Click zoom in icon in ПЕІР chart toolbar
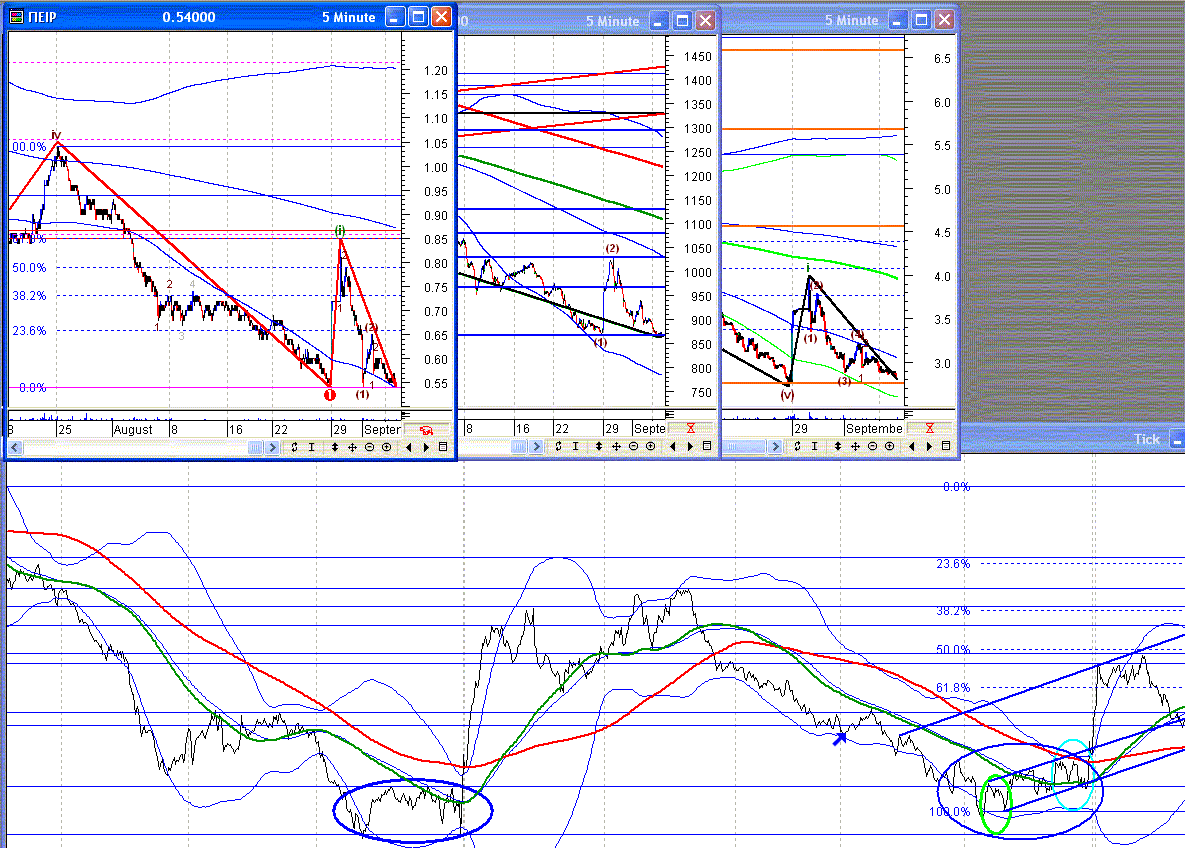1185x848 pixels. click(x=386, y=447)
